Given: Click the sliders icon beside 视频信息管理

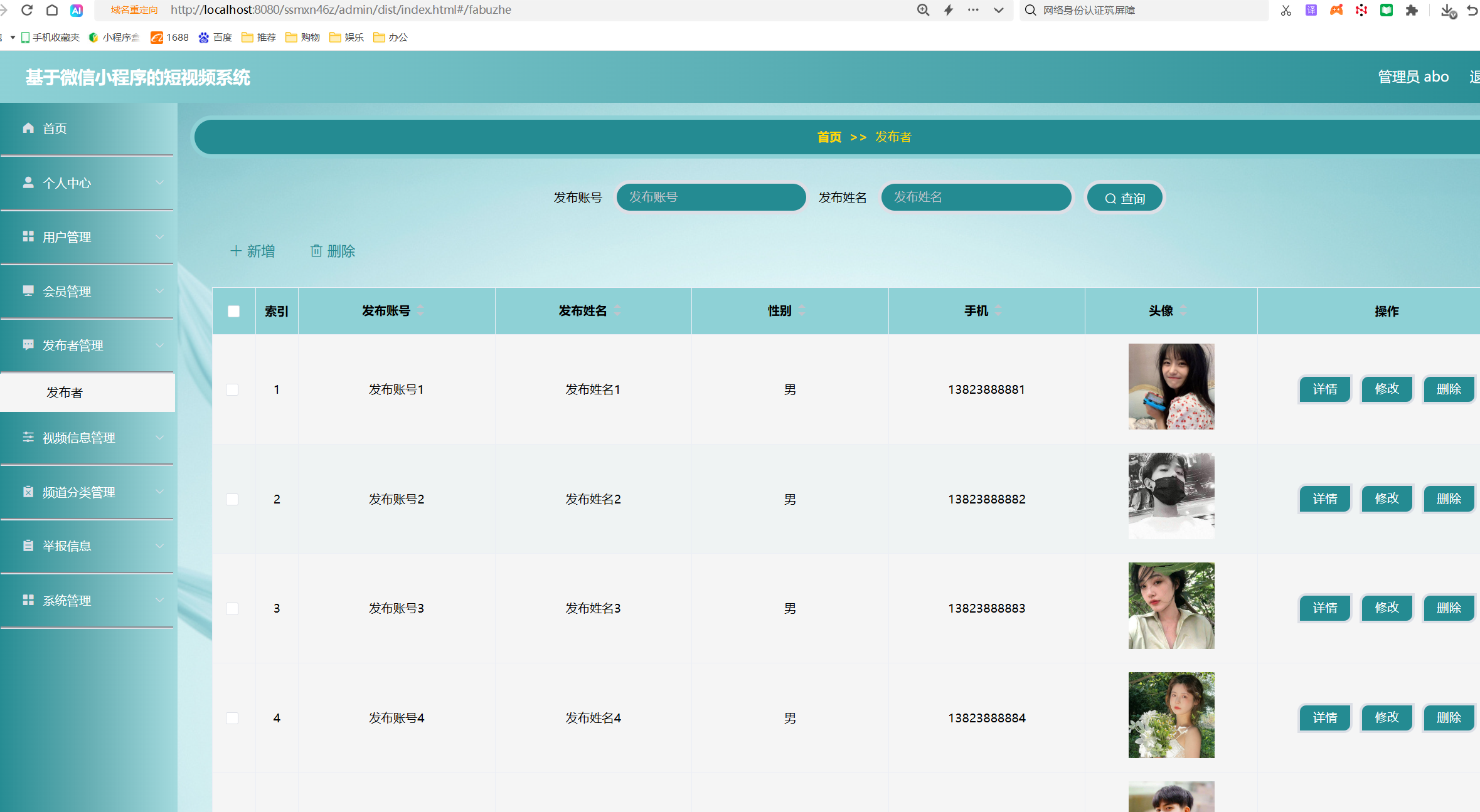Looking at the screenshot, I should click(28, 437).
